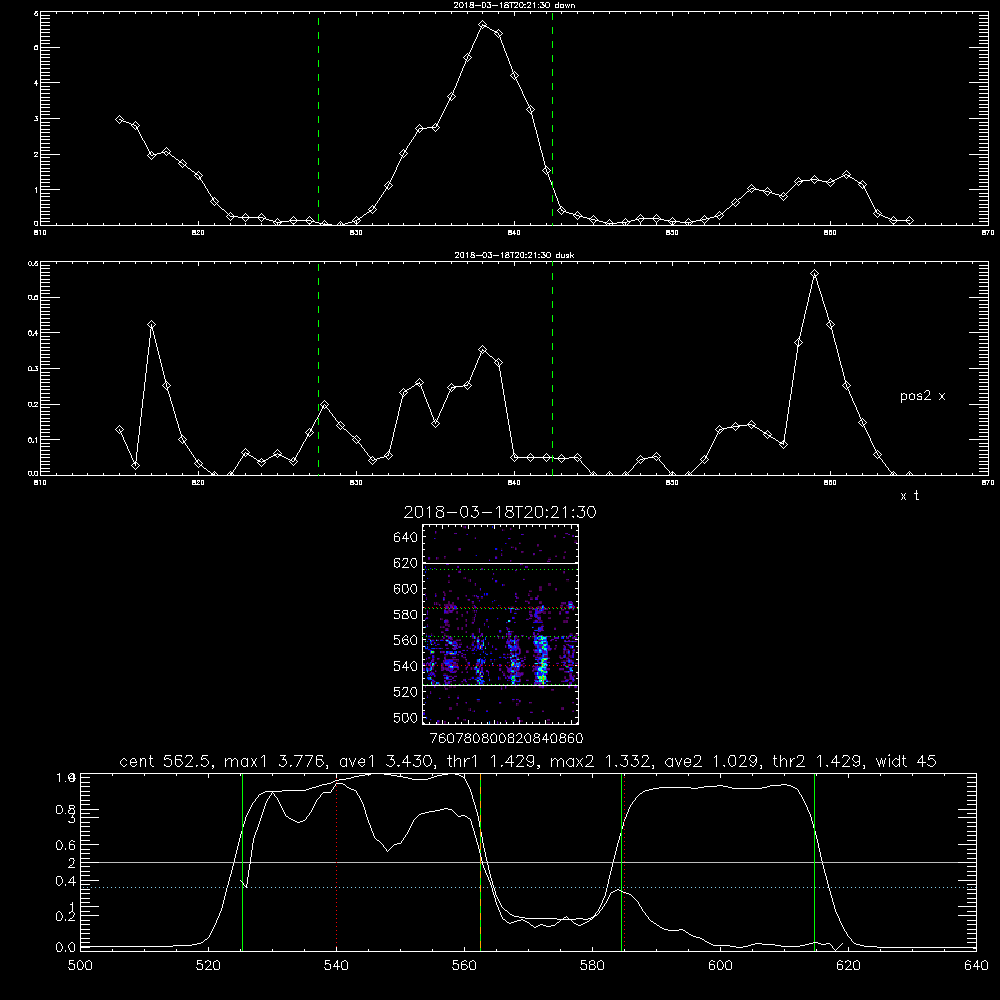
Task: Click '620' on bottom plot x-axis
Action: pos(848,966)
